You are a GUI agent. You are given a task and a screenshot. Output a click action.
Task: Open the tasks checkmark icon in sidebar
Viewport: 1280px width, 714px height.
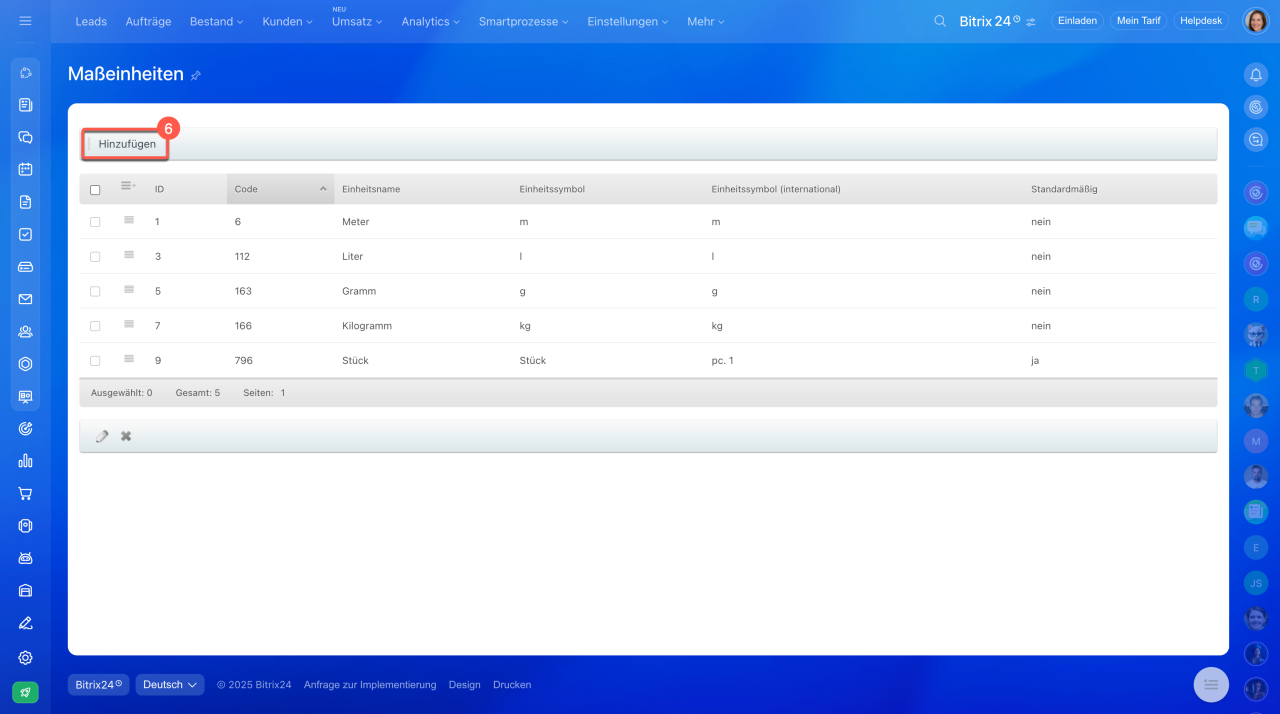26,234
